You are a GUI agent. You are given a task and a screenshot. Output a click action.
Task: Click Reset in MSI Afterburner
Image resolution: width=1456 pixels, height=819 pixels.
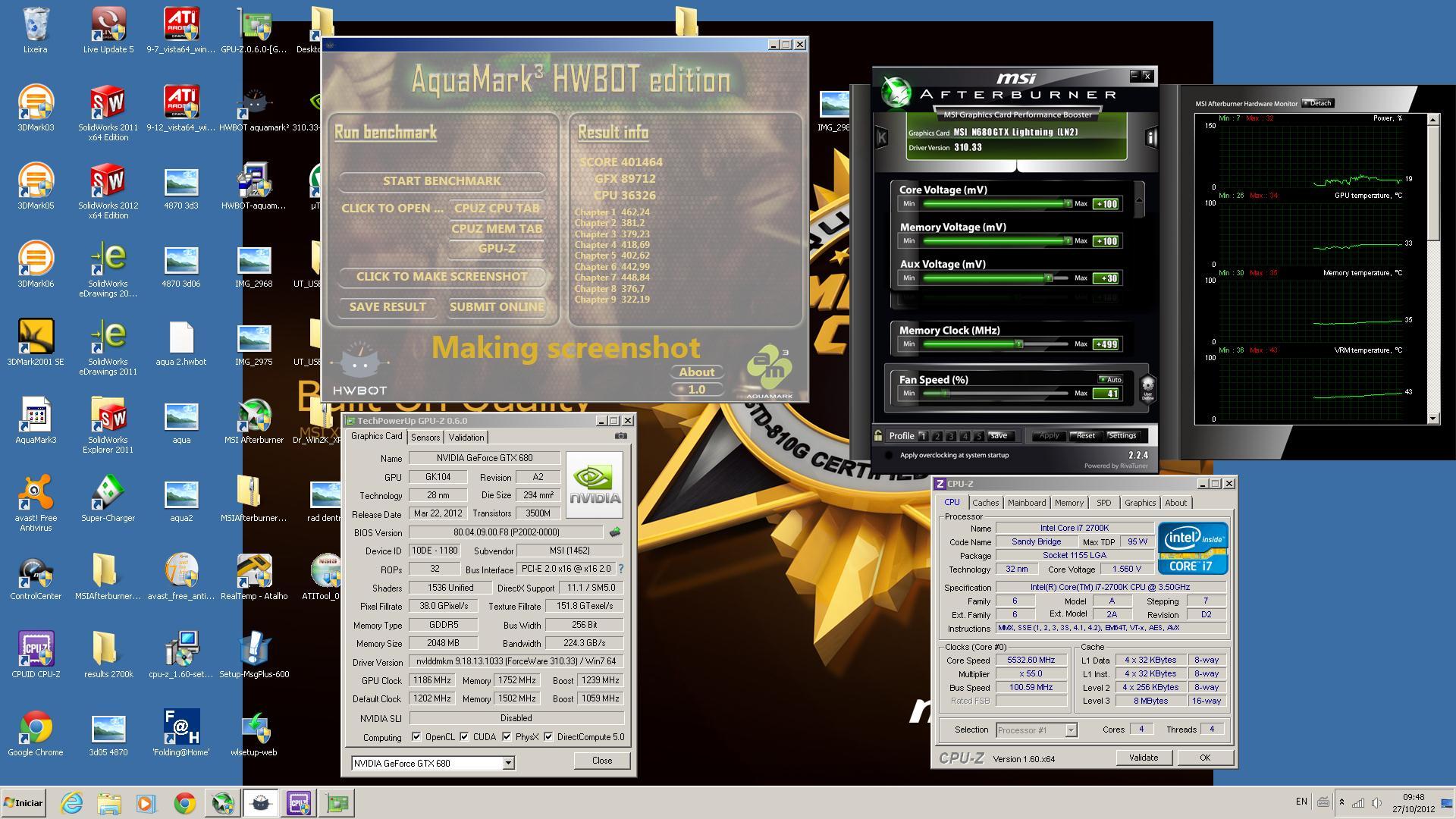(x=1086, y=436)
